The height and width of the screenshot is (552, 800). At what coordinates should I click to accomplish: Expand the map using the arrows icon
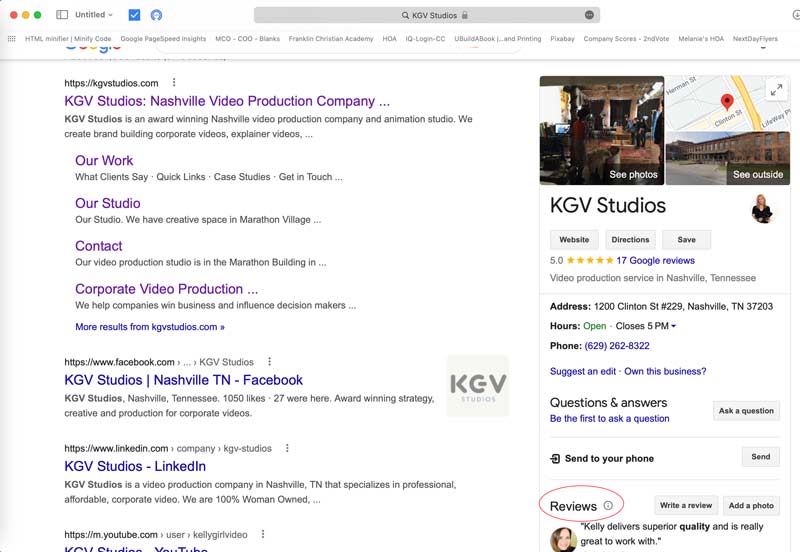[776, 90]
